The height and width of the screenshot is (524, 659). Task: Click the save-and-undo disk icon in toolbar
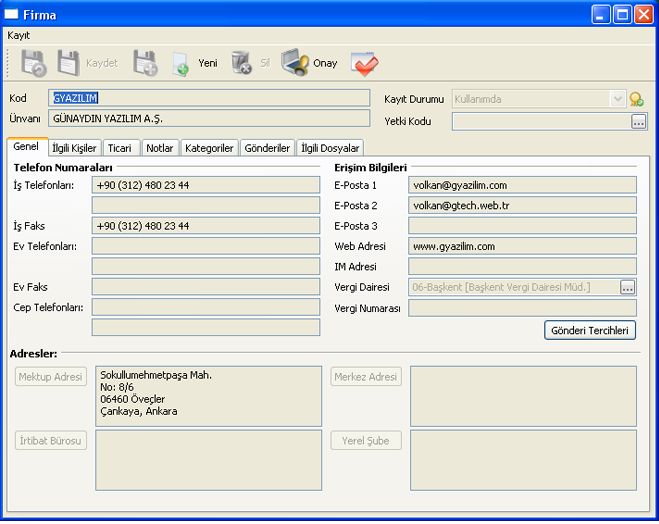coord(33,63)
